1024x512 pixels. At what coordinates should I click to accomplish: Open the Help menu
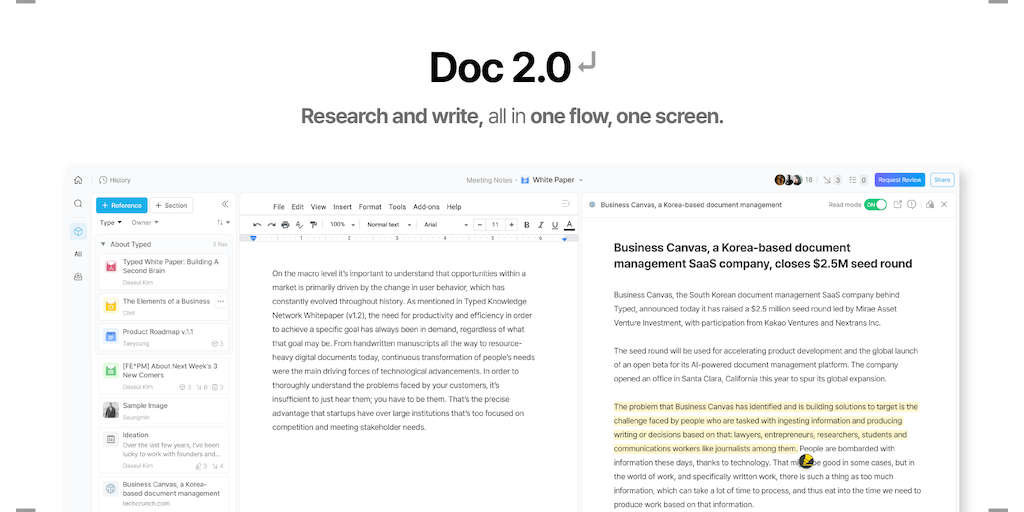click(454, 207)
